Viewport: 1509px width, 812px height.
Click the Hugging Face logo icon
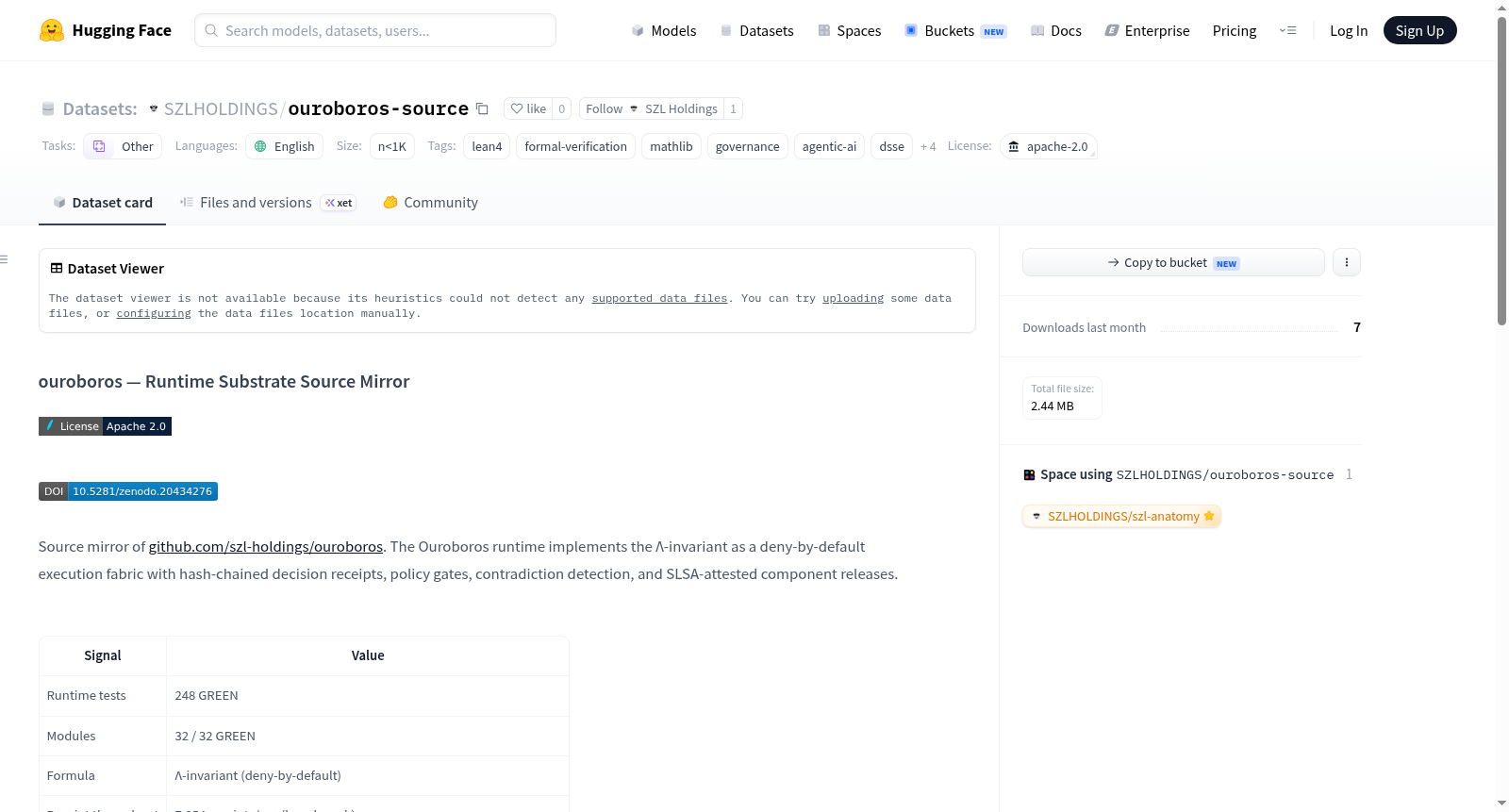point(51,30)
